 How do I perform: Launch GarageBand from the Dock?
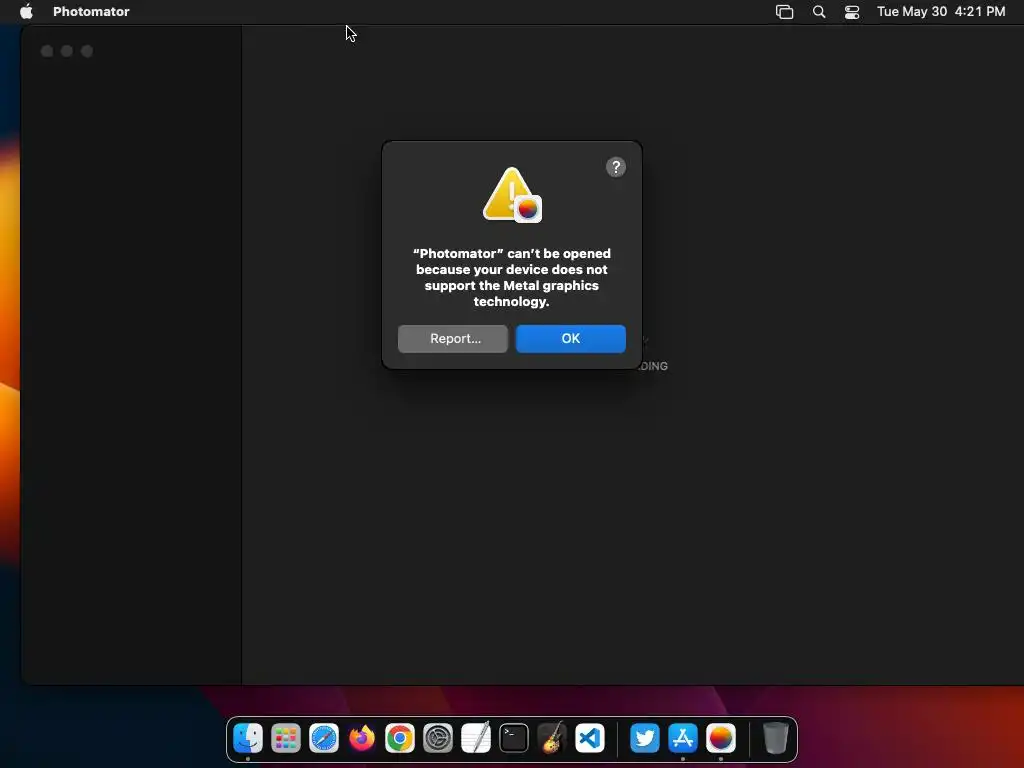[x=552, y=739]
